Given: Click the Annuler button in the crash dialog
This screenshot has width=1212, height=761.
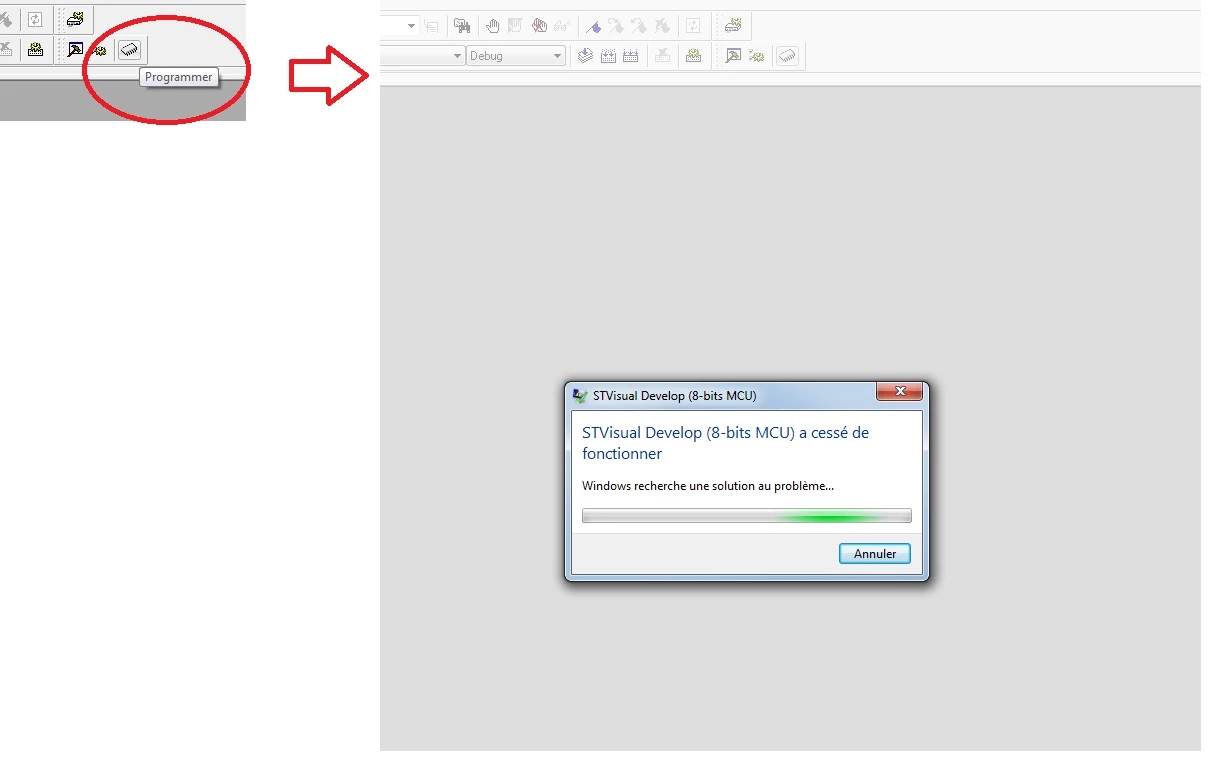Looking at the screenshot, I should point(875,553).
